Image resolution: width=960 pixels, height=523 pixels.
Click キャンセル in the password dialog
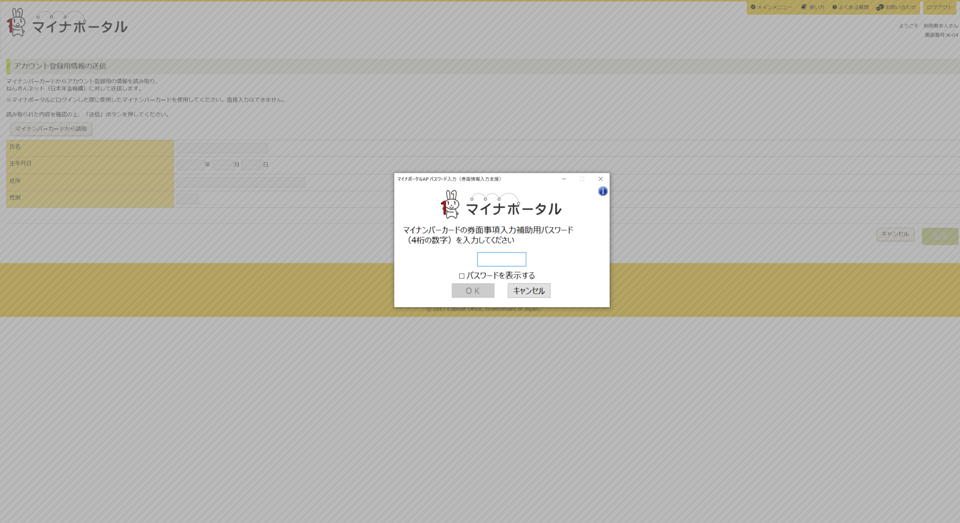coord(529,290)
